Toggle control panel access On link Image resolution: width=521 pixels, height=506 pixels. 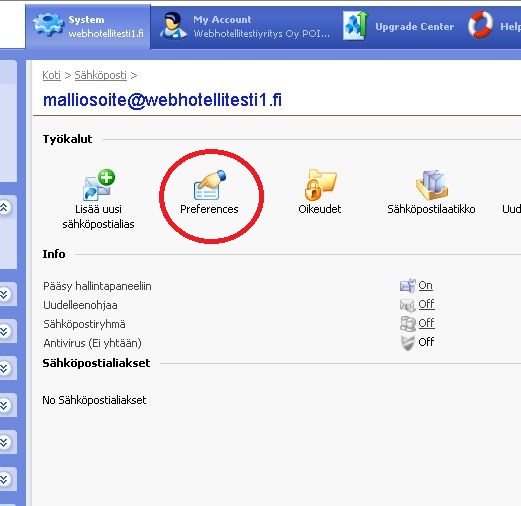[x=425, y=285]
